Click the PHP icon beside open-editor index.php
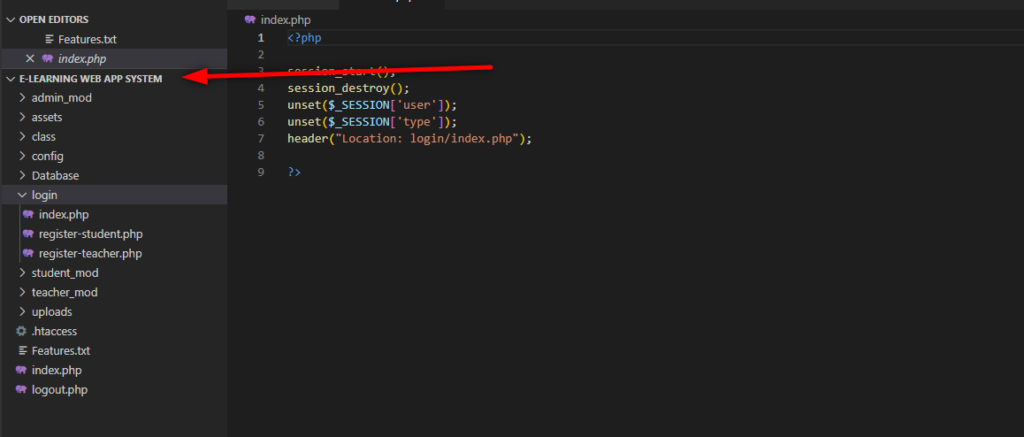 pyautogui.click(x=47, y=59)
